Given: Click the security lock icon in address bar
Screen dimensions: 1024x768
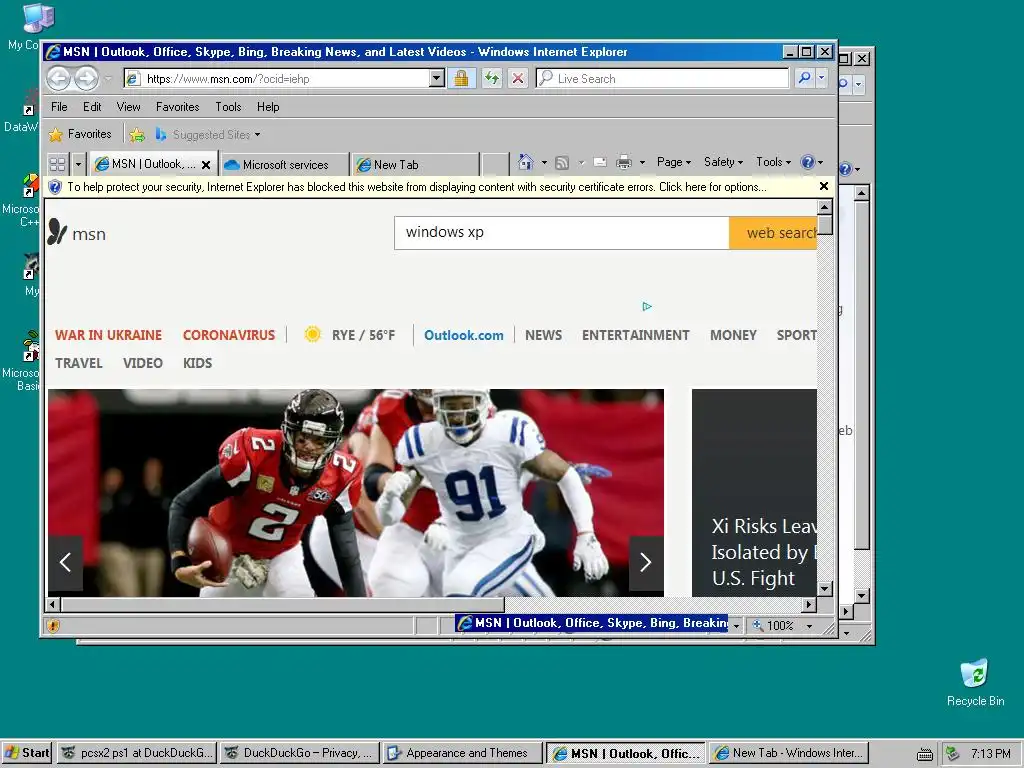Looking at the screenshot, I should coord(461,78).
